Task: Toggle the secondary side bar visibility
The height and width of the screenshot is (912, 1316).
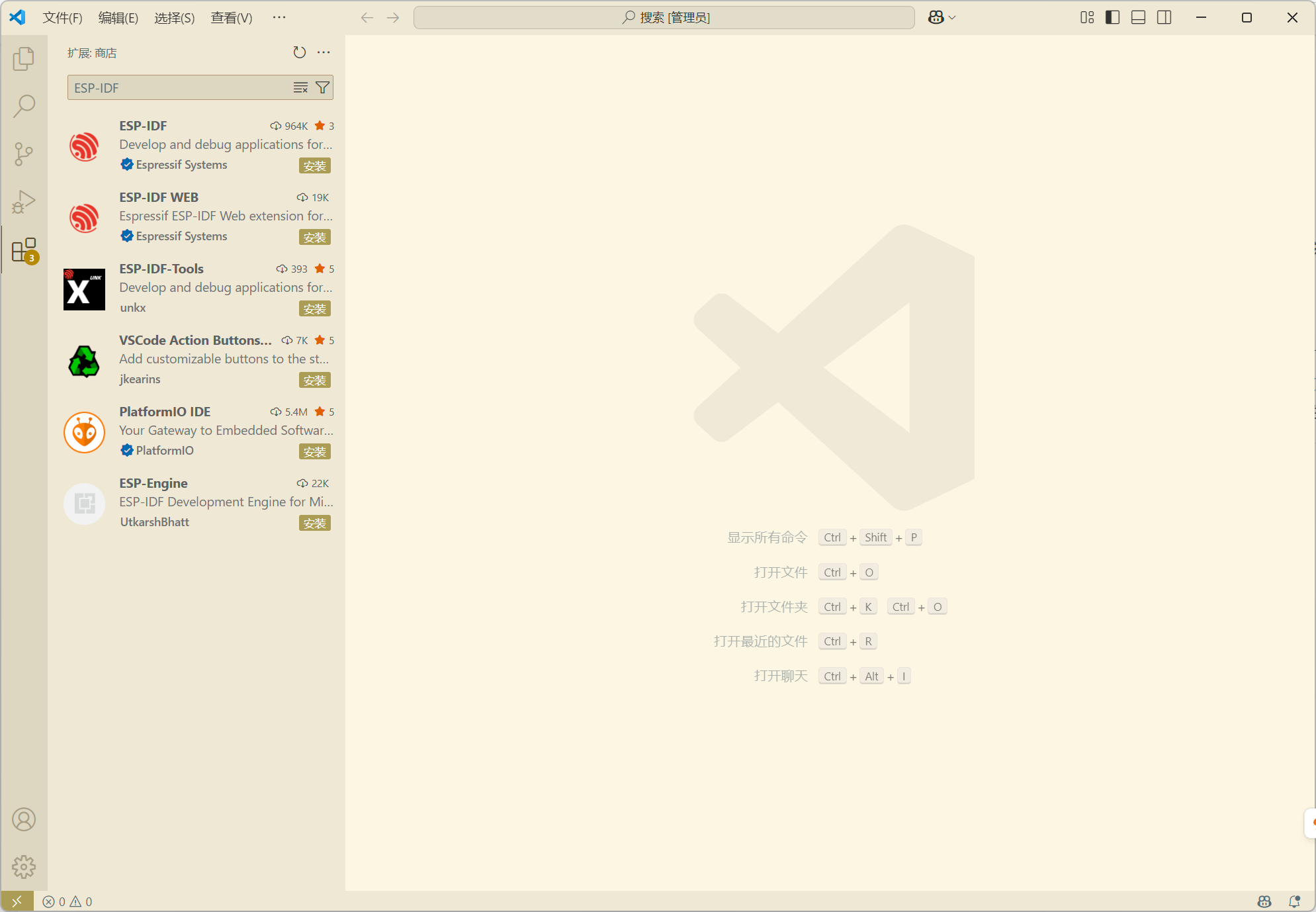Action: (x=1164, y=18)
